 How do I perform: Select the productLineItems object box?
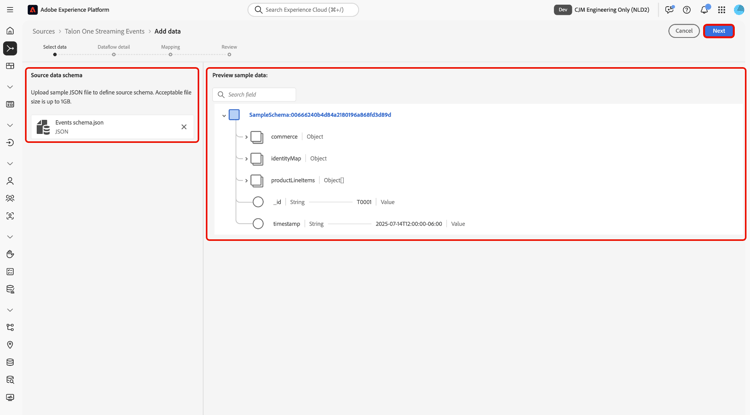pyautogui.click(x=257, y=181)
